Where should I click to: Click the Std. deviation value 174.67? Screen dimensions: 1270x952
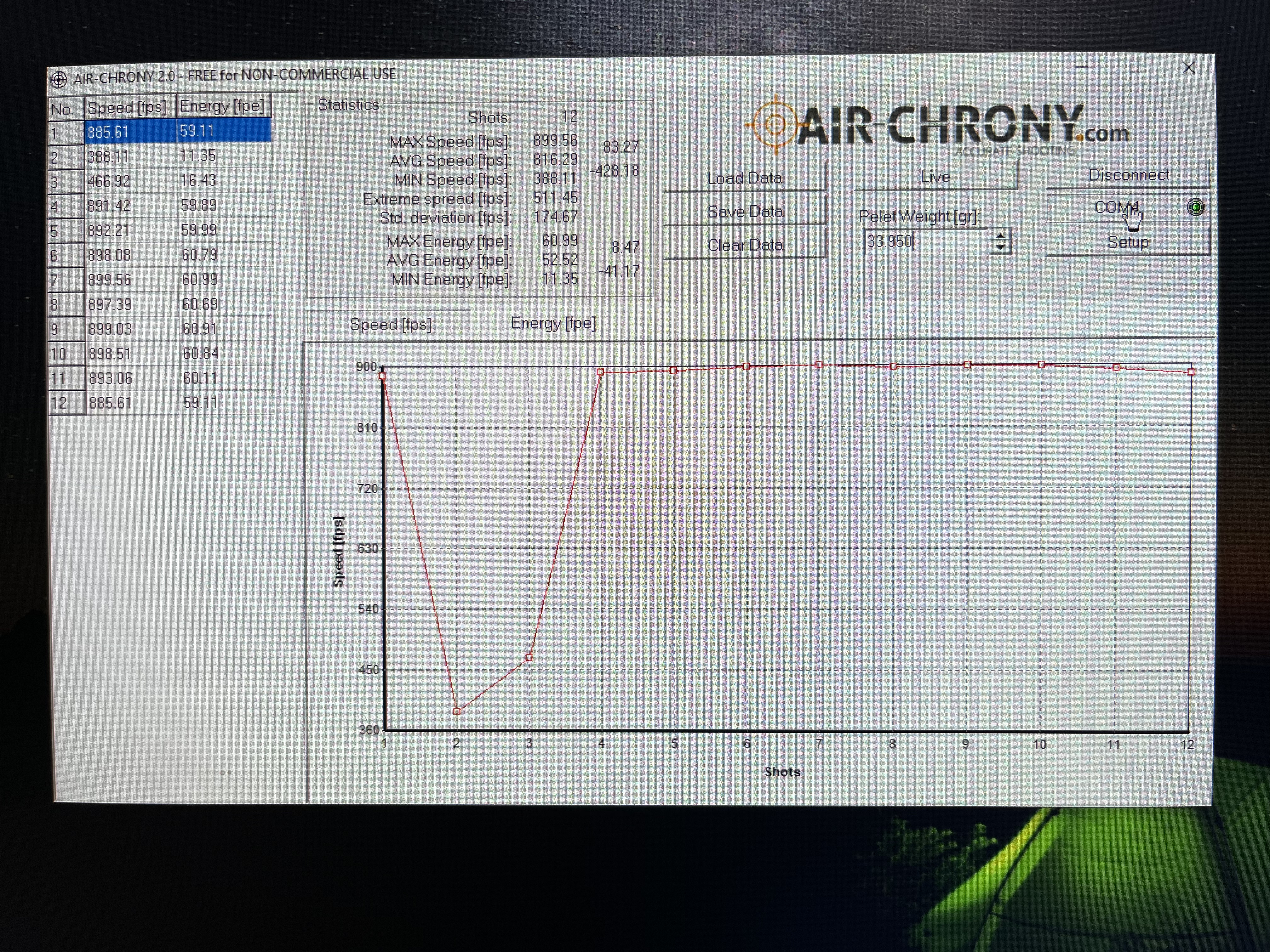tap(555, 216)
